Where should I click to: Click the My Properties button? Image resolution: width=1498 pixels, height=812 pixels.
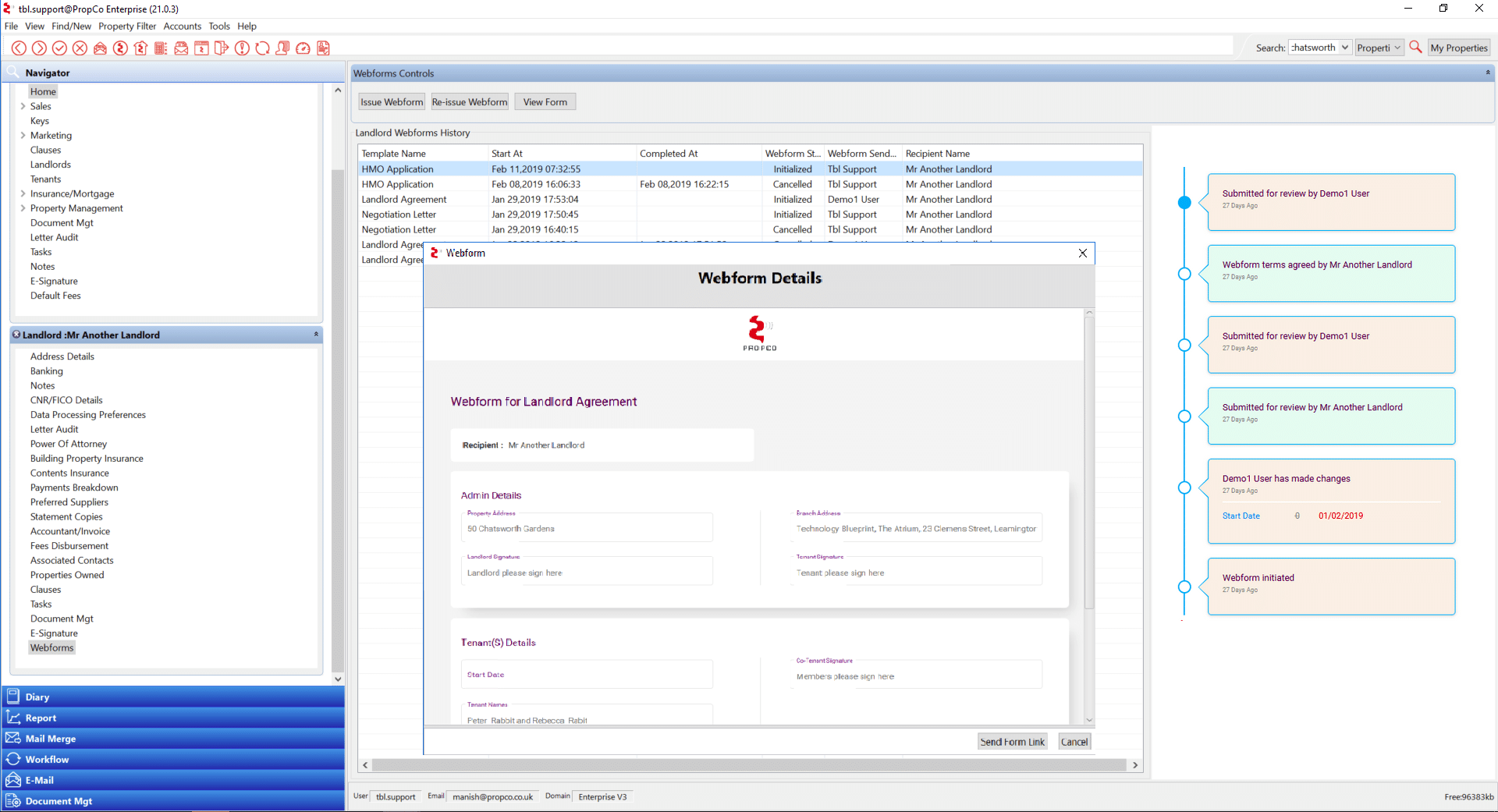click(x=1459, y=48)
